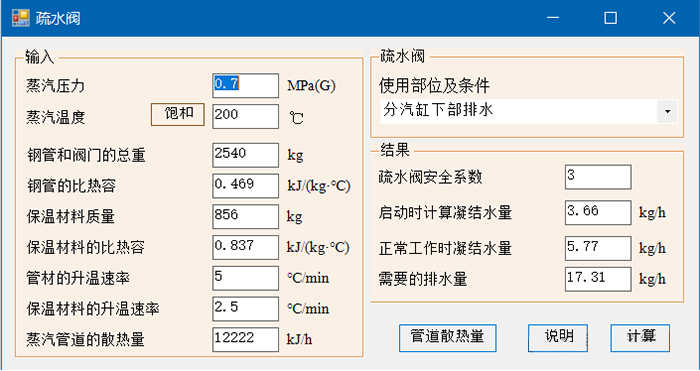Viewport: 700px width, 371px height.
Task: Edit the 保温材料的比热容 field
Action: click(246, 247)
